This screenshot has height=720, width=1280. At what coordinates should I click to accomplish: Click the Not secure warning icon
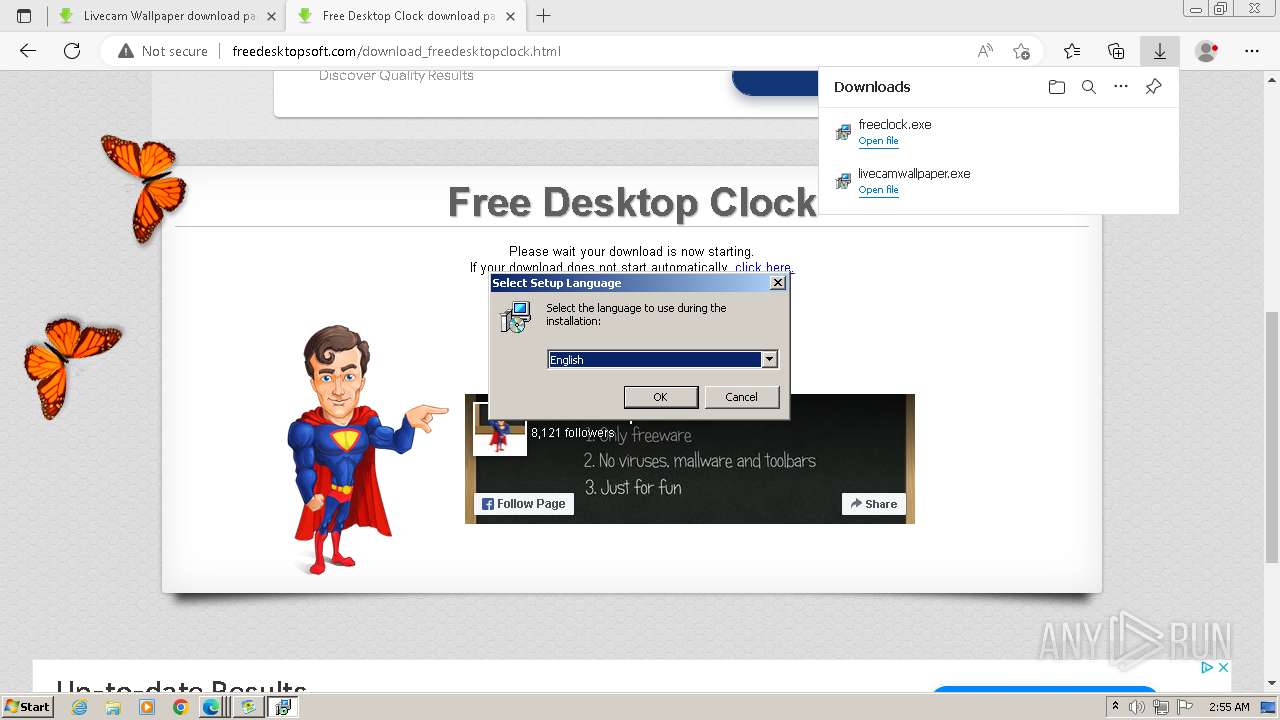coord(126,51)
